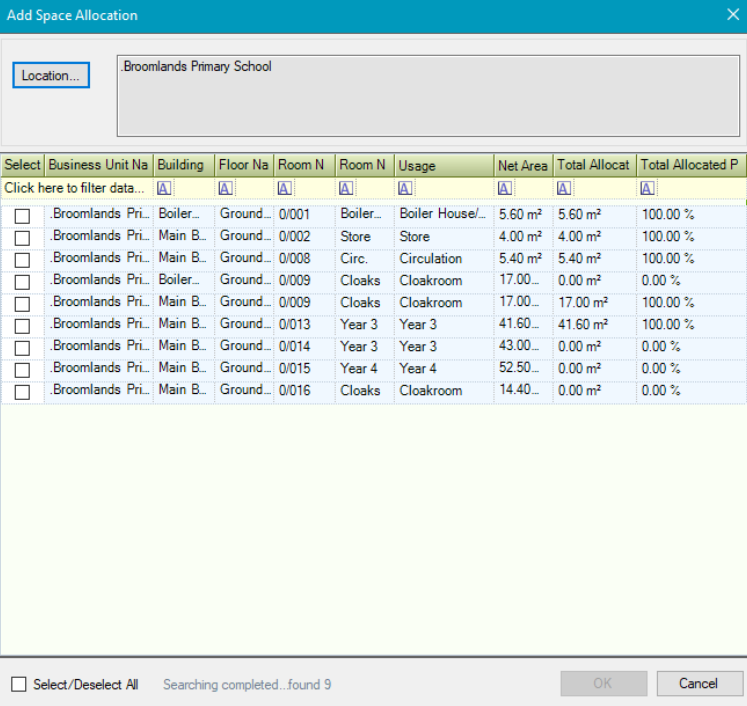Click the filter icon under Net Area column
This screenshot has height=706, width=747.
505,188
